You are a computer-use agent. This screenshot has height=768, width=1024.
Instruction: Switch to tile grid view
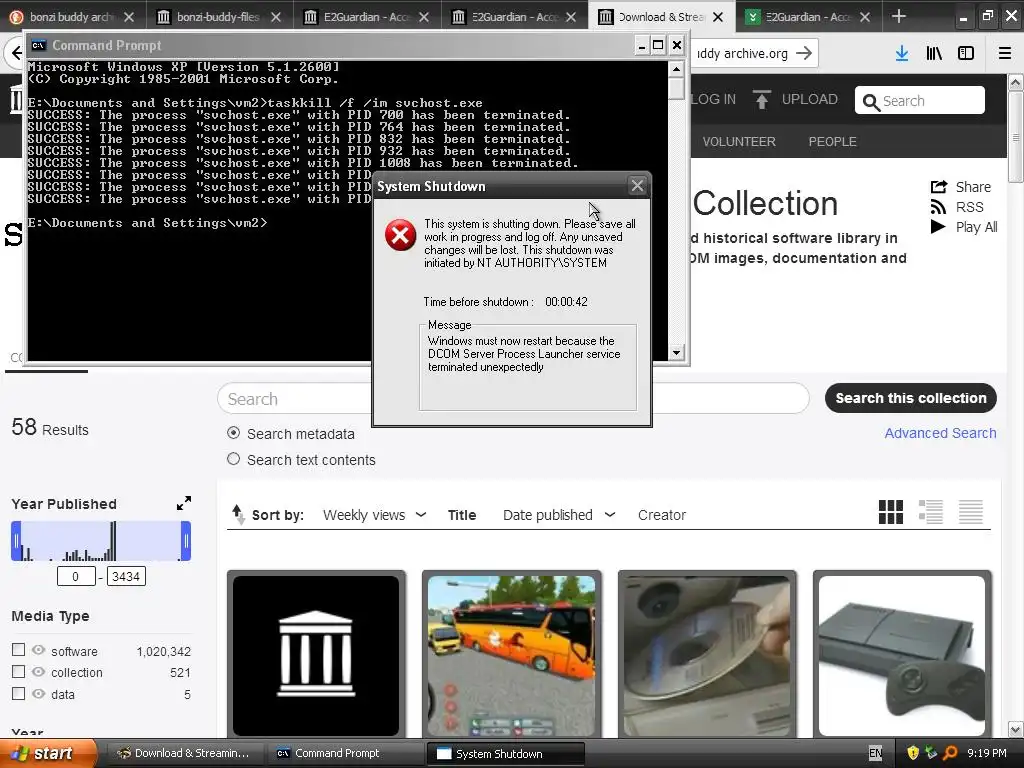pos(891,512)
